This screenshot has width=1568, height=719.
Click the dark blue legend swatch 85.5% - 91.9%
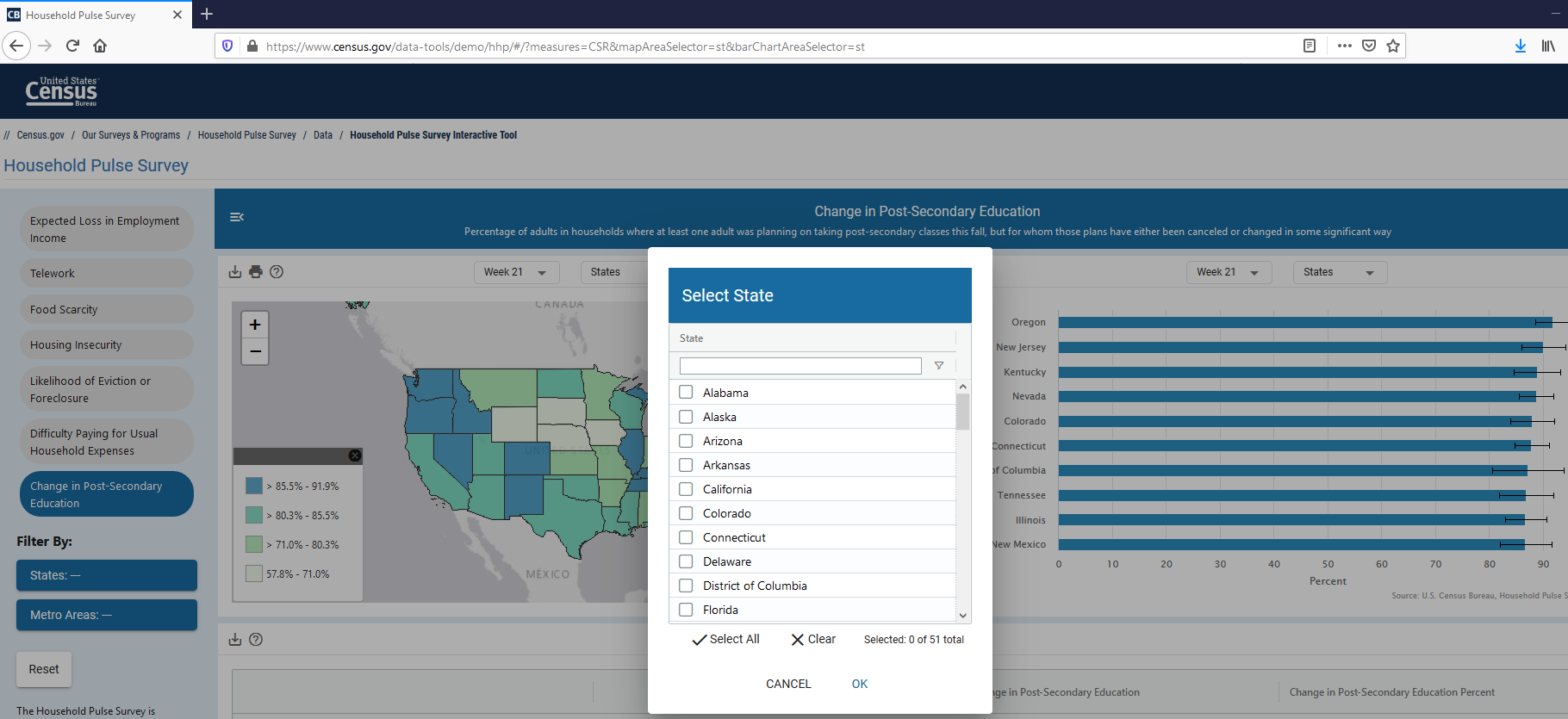254,487
